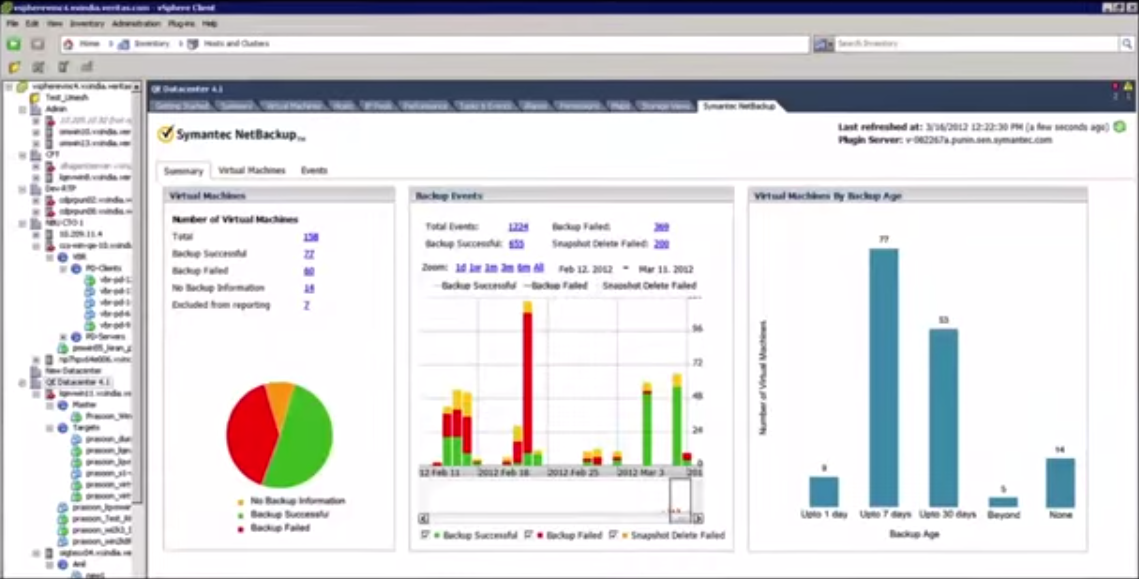
Task: Open the Help menu
Action: tap(209, 24)
